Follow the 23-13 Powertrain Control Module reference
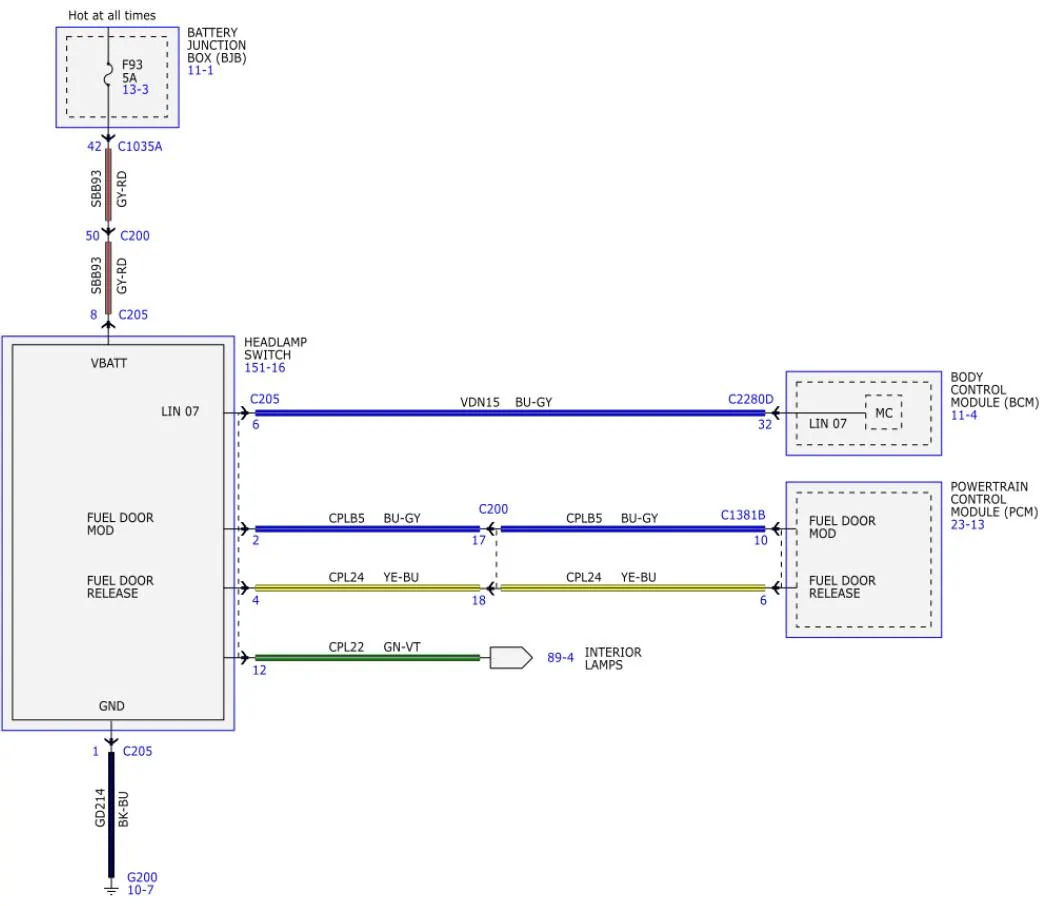This screenshot has height=906, width=1061. pyautogui.click(x=968, y=524)
